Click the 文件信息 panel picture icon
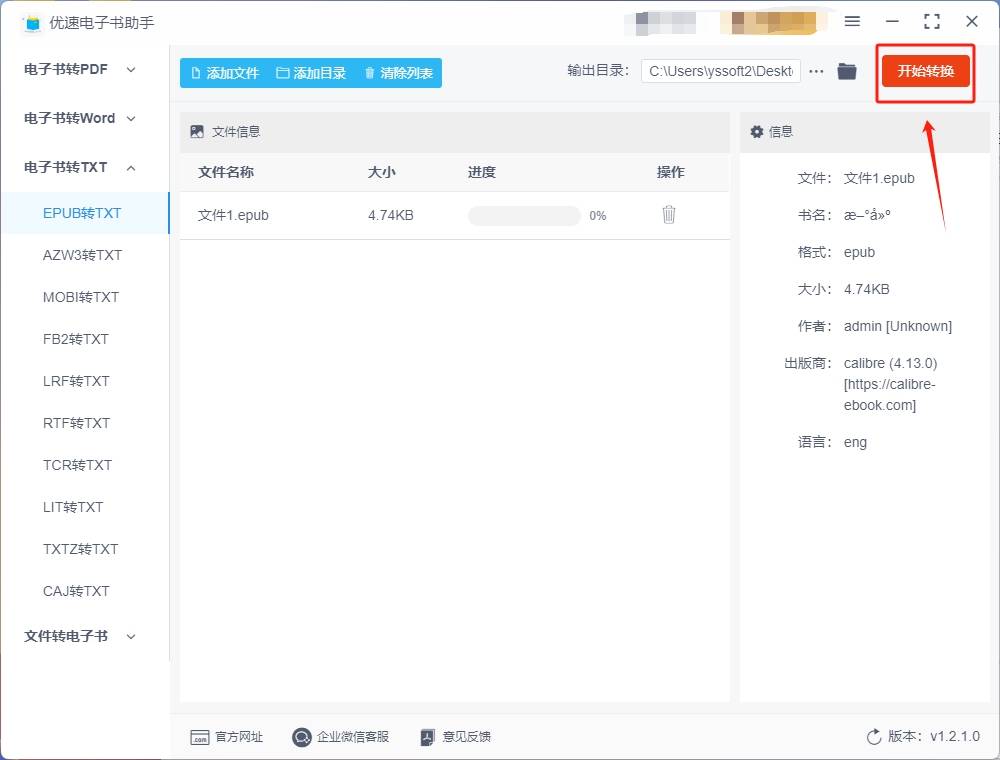Viewport: 1000px width, 760px height. click(x=197, y=131)
